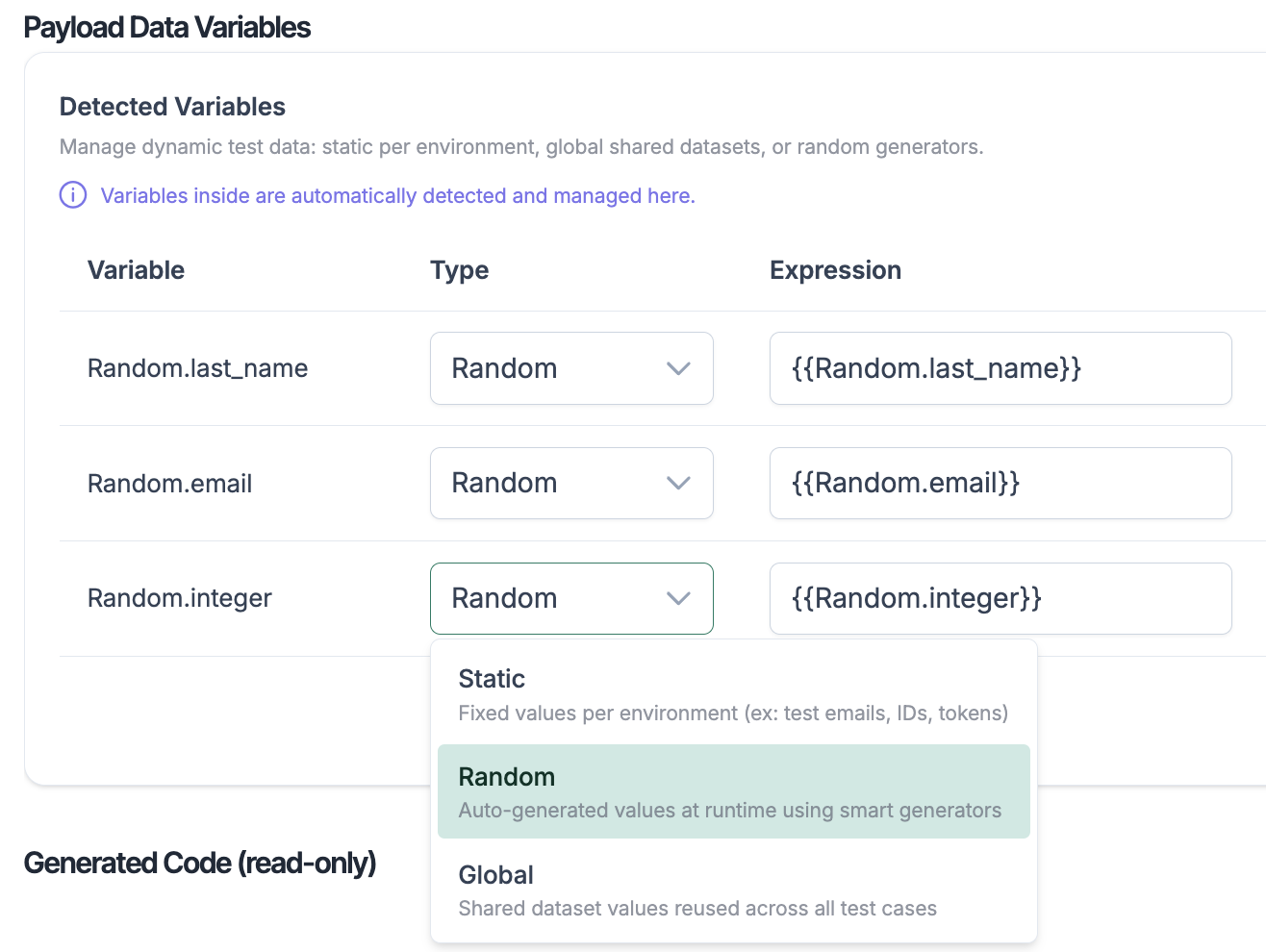The height and width of the screenshot is (952, 1266).
Task: Click the {{Random.last_name}} expression field
Action: point(1000,368)
